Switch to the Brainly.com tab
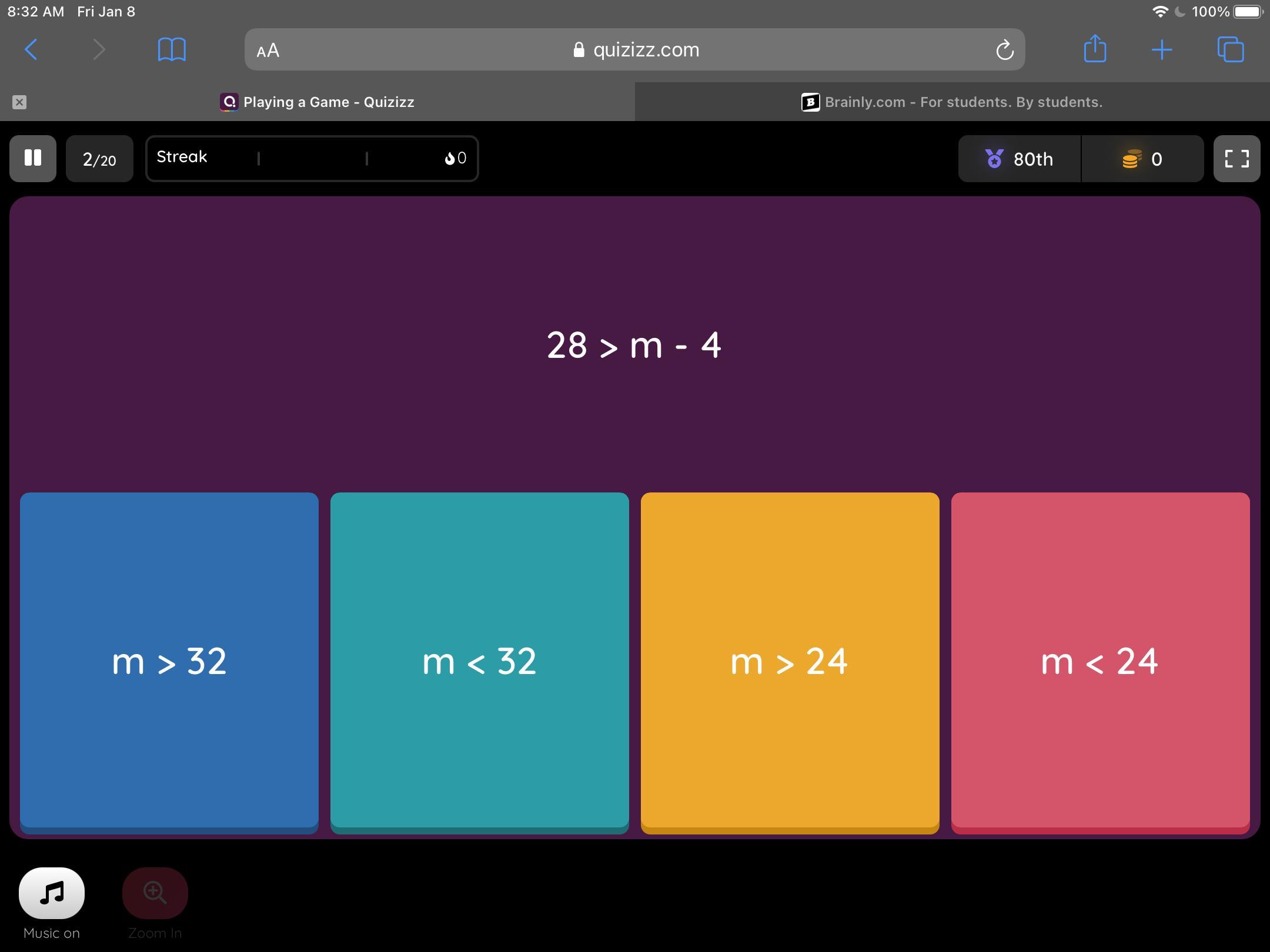1270x952 pixels. [x=952, y=102]
